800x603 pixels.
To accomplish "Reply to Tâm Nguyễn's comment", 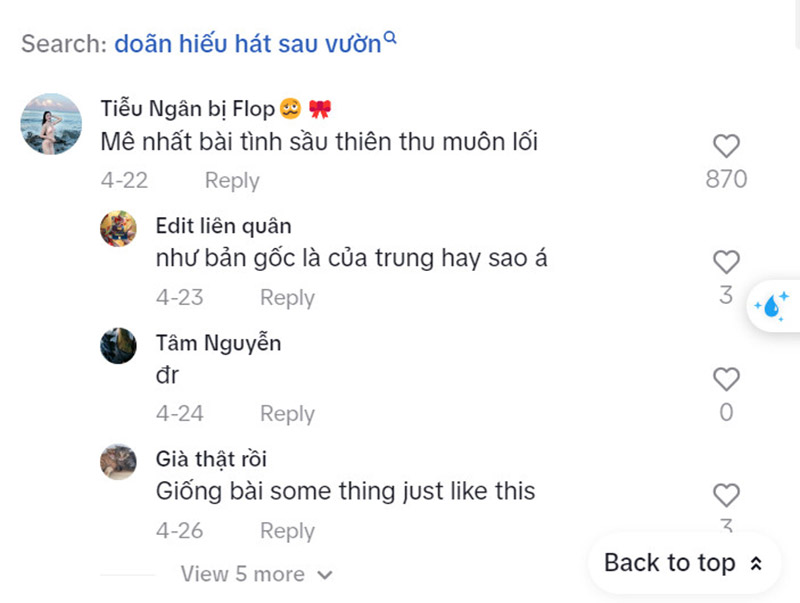I will (287, 414).
